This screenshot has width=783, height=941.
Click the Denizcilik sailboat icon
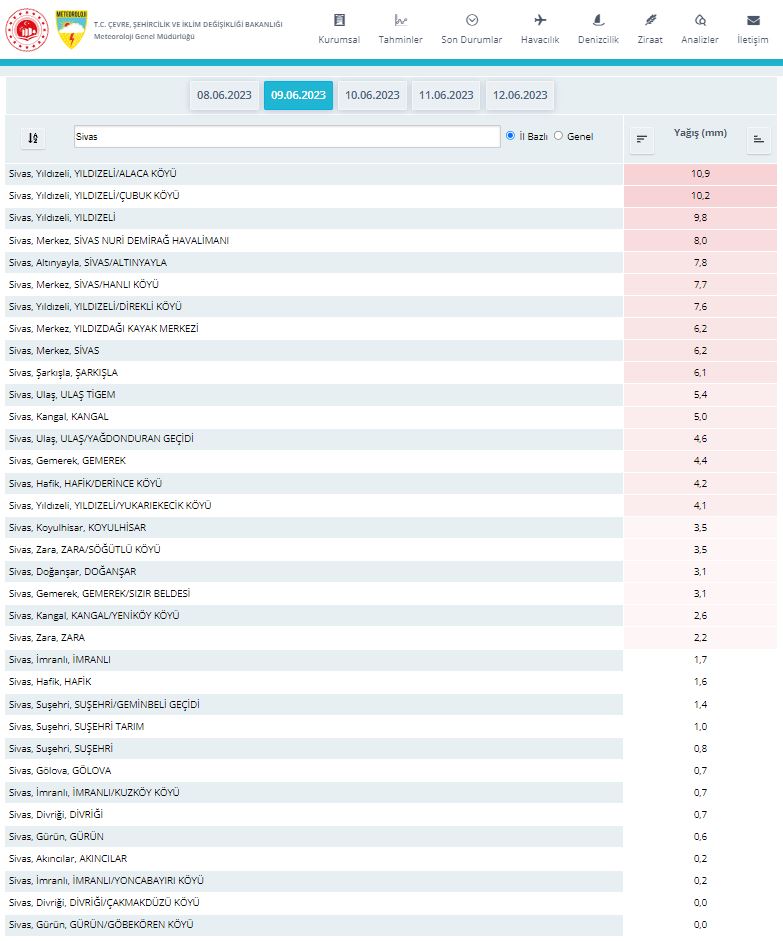pos(598,20)
